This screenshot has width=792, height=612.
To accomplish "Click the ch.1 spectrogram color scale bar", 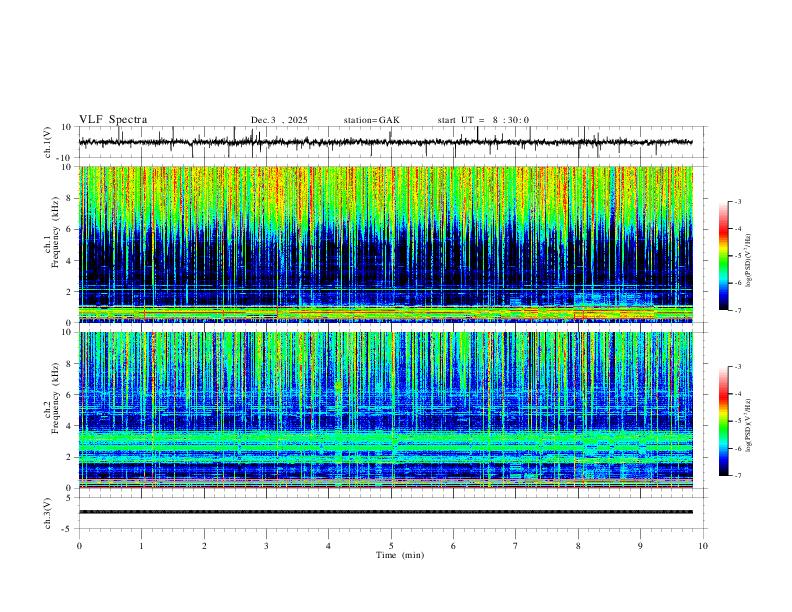I will pos(723,256).
